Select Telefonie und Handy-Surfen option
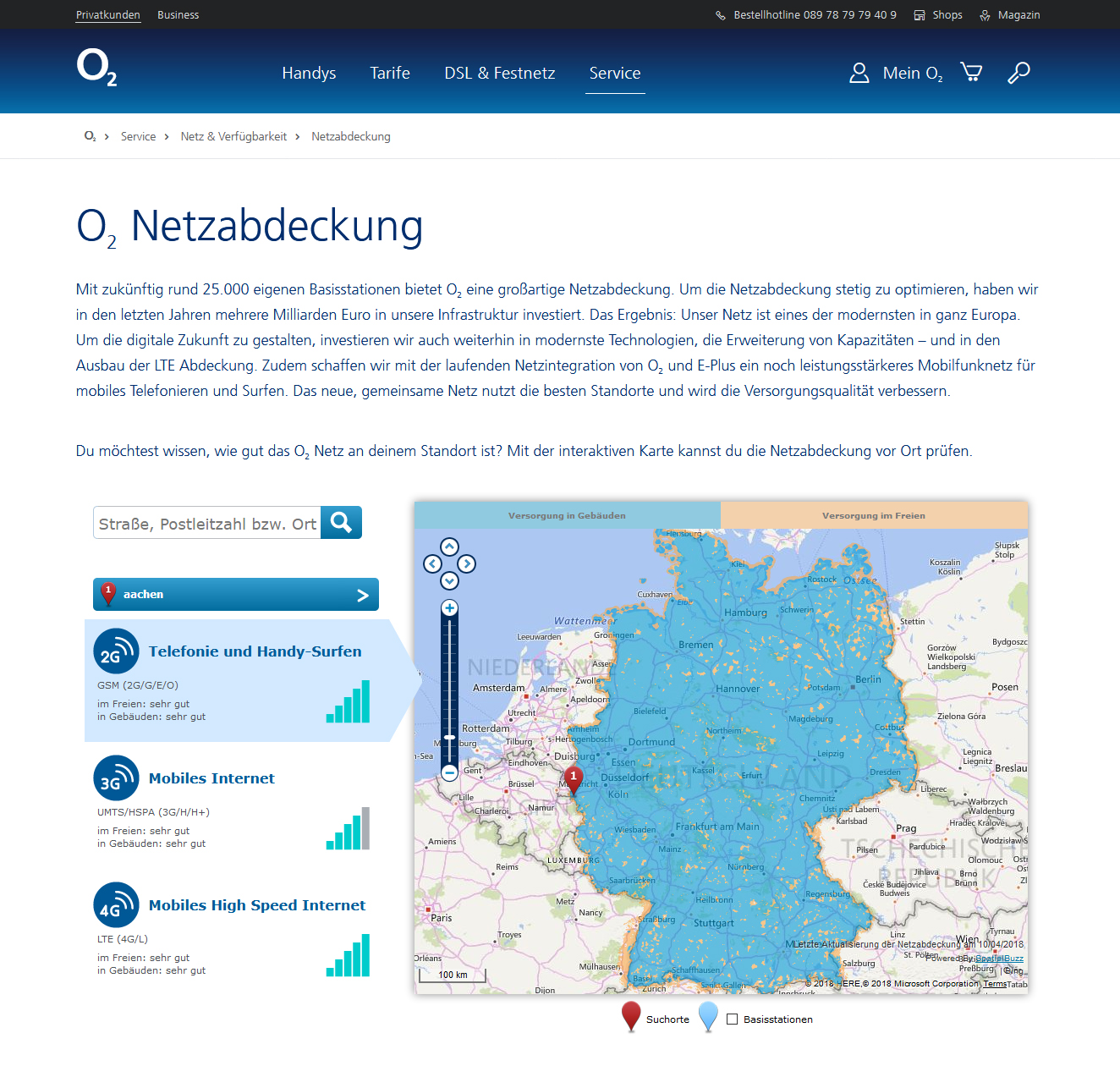The image size is (1120, 1066). pos(255,651)
